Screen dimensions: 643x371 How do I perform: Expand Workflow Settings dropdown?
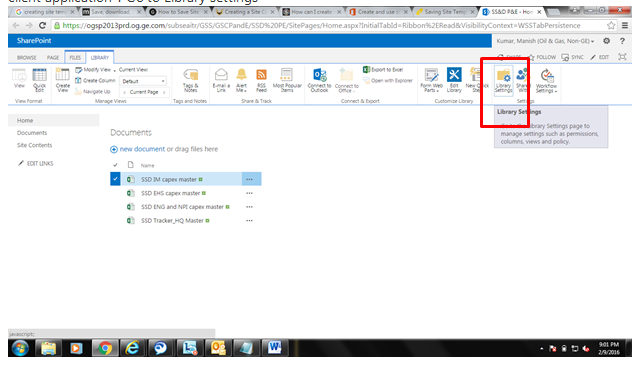[546, 80]
